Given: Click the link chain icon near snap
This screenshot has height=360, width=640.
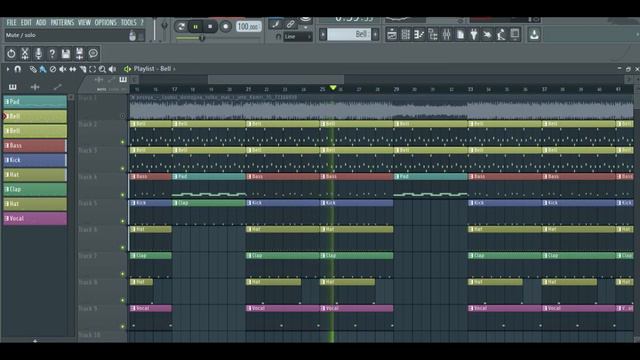Looking at the screenshot, I should click(290, 24).
